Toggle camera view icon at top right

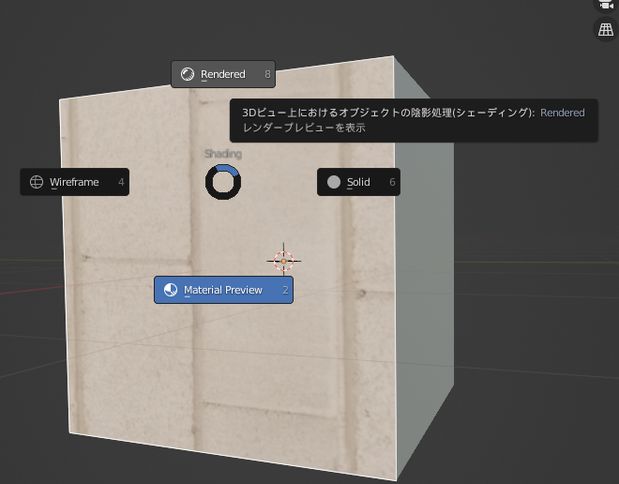coord(606,6)
